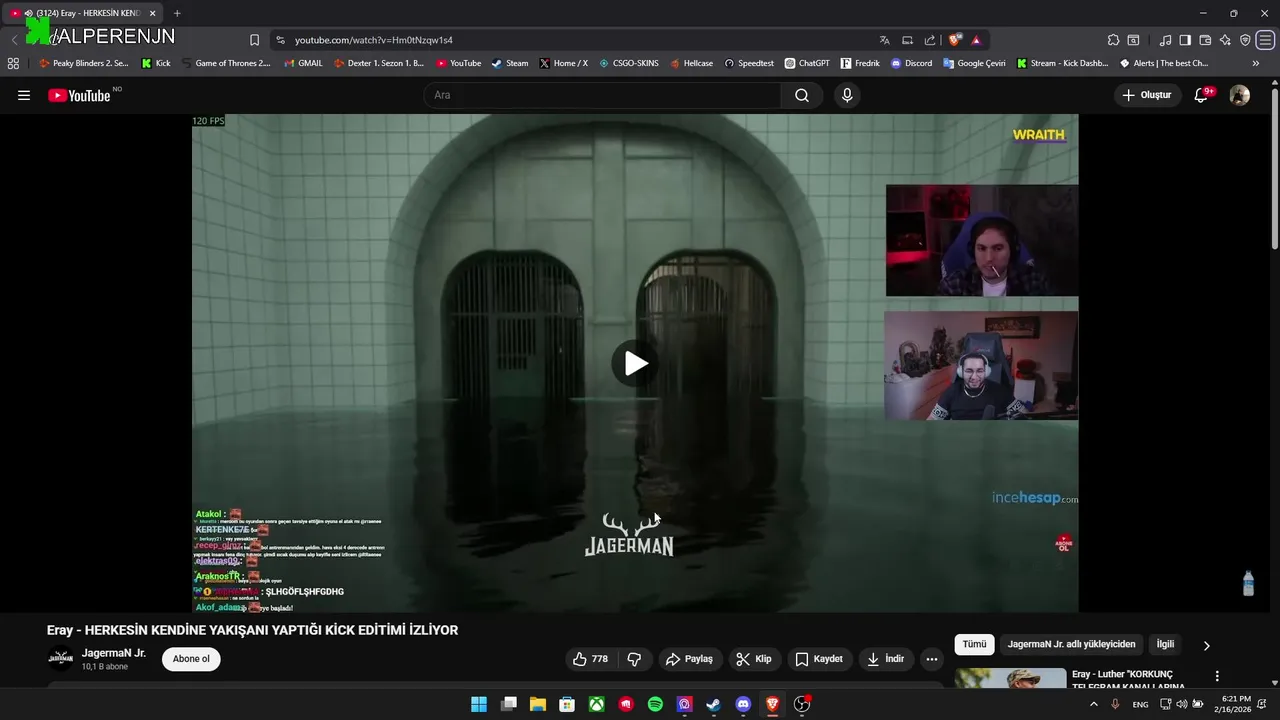The height and width of the screenshot is (720, 1280).
Task: Share the video via Paylaş
Action: click(x=689, y=659)
